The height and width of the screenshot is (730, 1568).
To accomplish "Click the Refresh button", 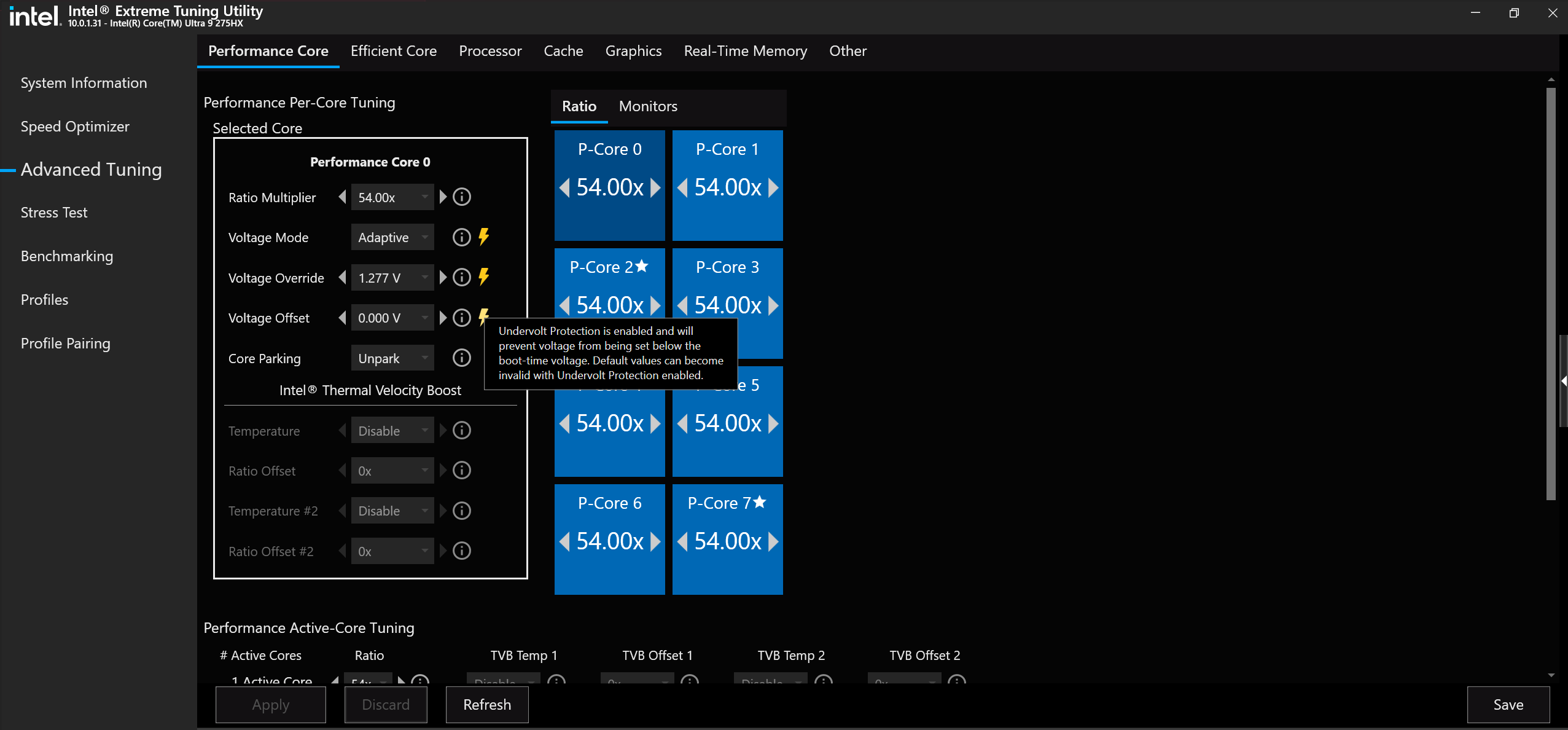I will coord(486,705).
